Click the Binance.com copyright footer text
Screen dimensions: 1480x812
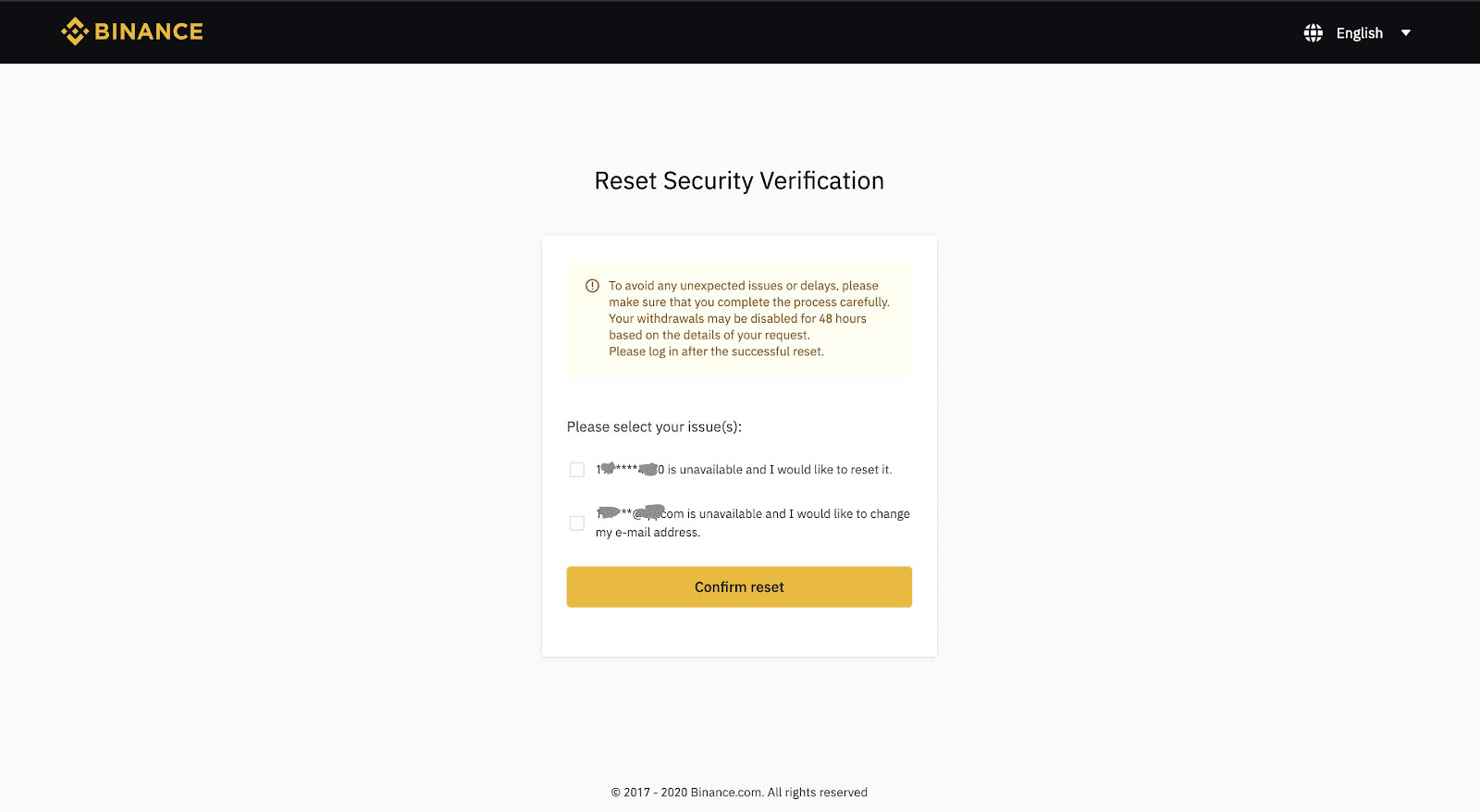tap(739, 793)
